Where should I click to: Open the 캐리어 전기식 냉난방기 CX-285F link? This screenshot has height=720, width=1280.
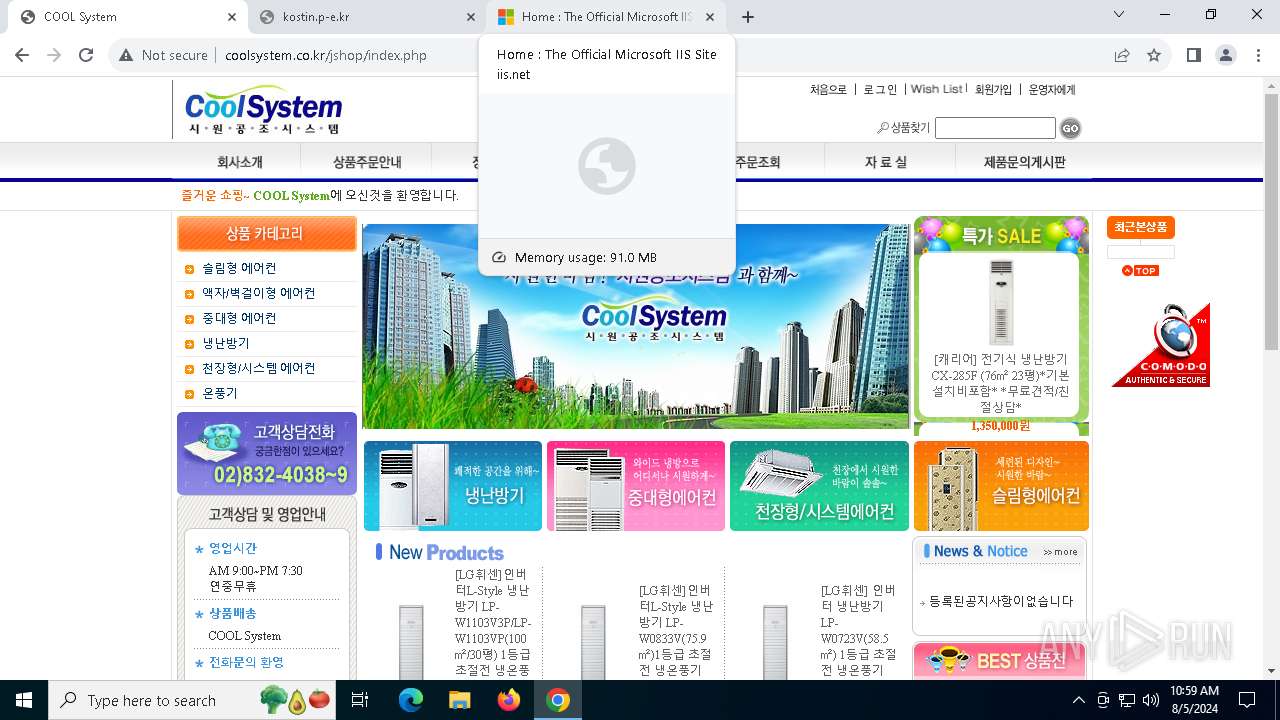tap(1001, 383)
